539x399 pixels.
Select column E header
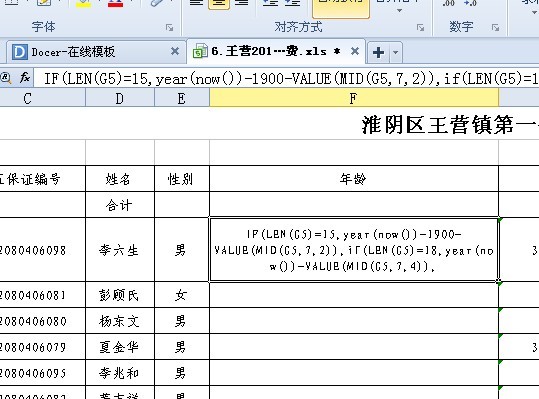pos(182,99)
